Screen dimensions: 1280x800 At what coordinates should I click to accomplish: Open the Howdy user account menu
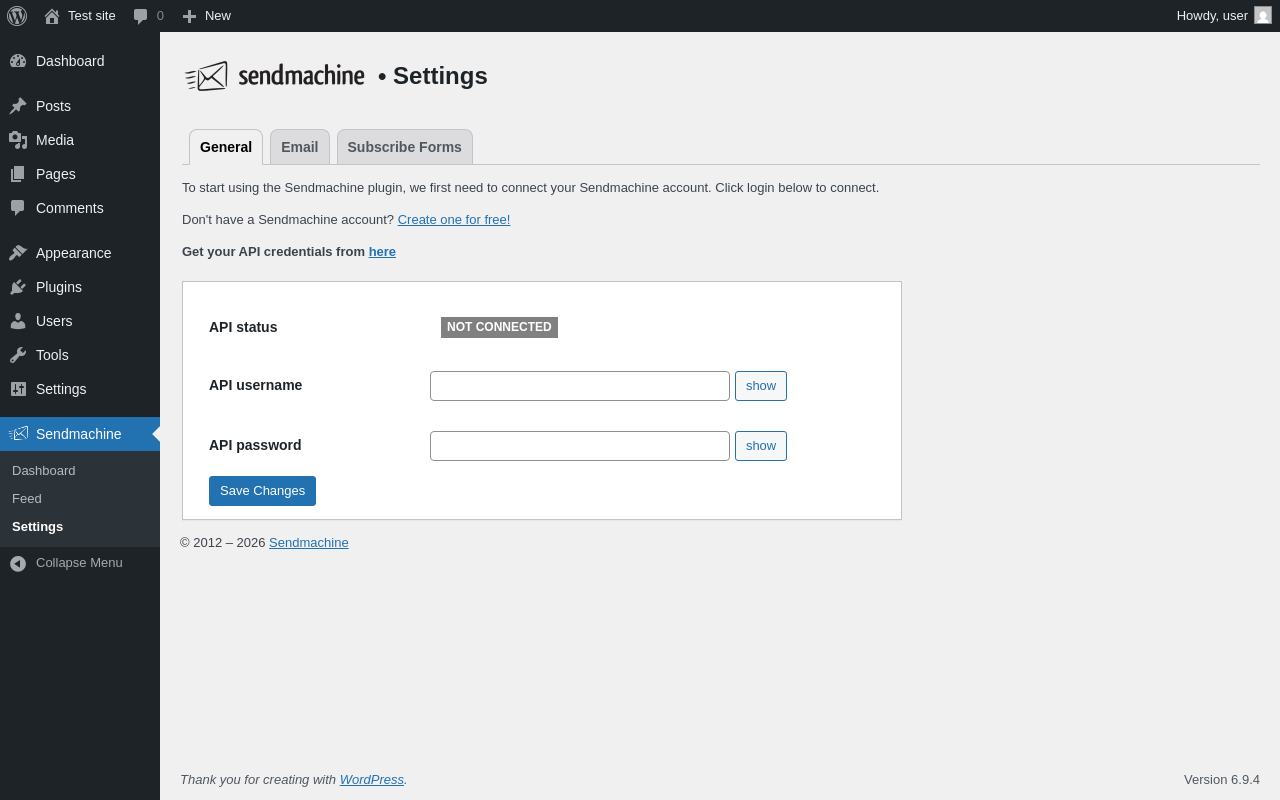pos(1222,16)
